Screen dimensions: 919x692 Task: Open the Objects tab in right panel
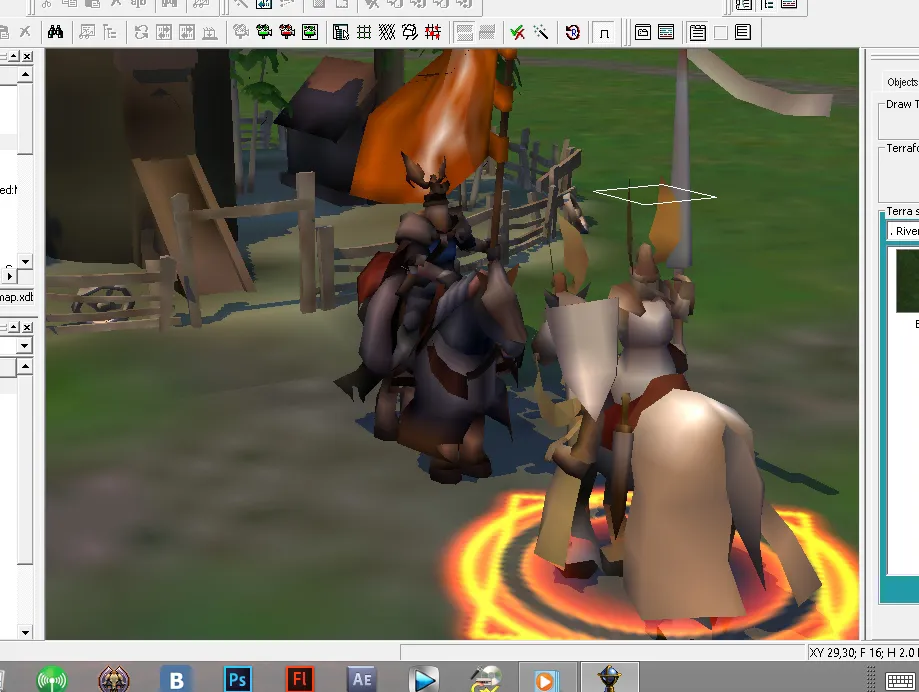(x=901, y=82)
